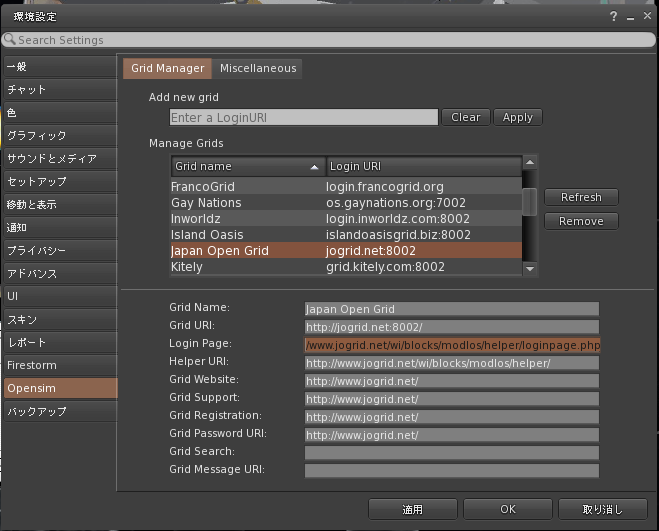Select the Inworldz grid
Screen dimensions: 659x531
click(346, 219)
